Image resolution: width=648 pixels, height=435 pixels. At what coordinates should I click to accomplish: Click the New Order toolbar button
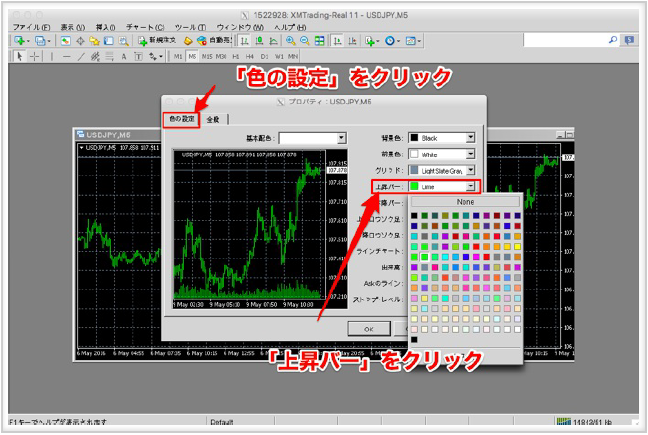coord(155,40)
